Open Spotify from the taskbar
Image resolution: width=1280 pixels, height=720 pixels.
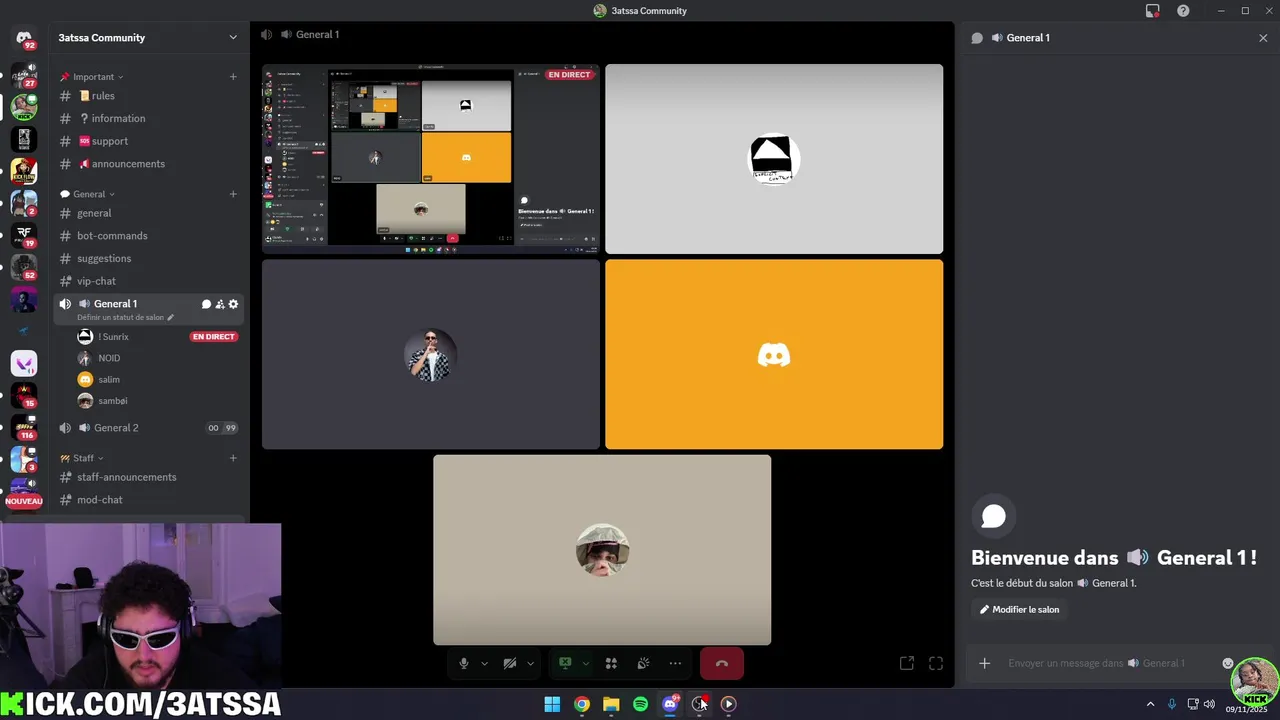(x=640, y=704)
